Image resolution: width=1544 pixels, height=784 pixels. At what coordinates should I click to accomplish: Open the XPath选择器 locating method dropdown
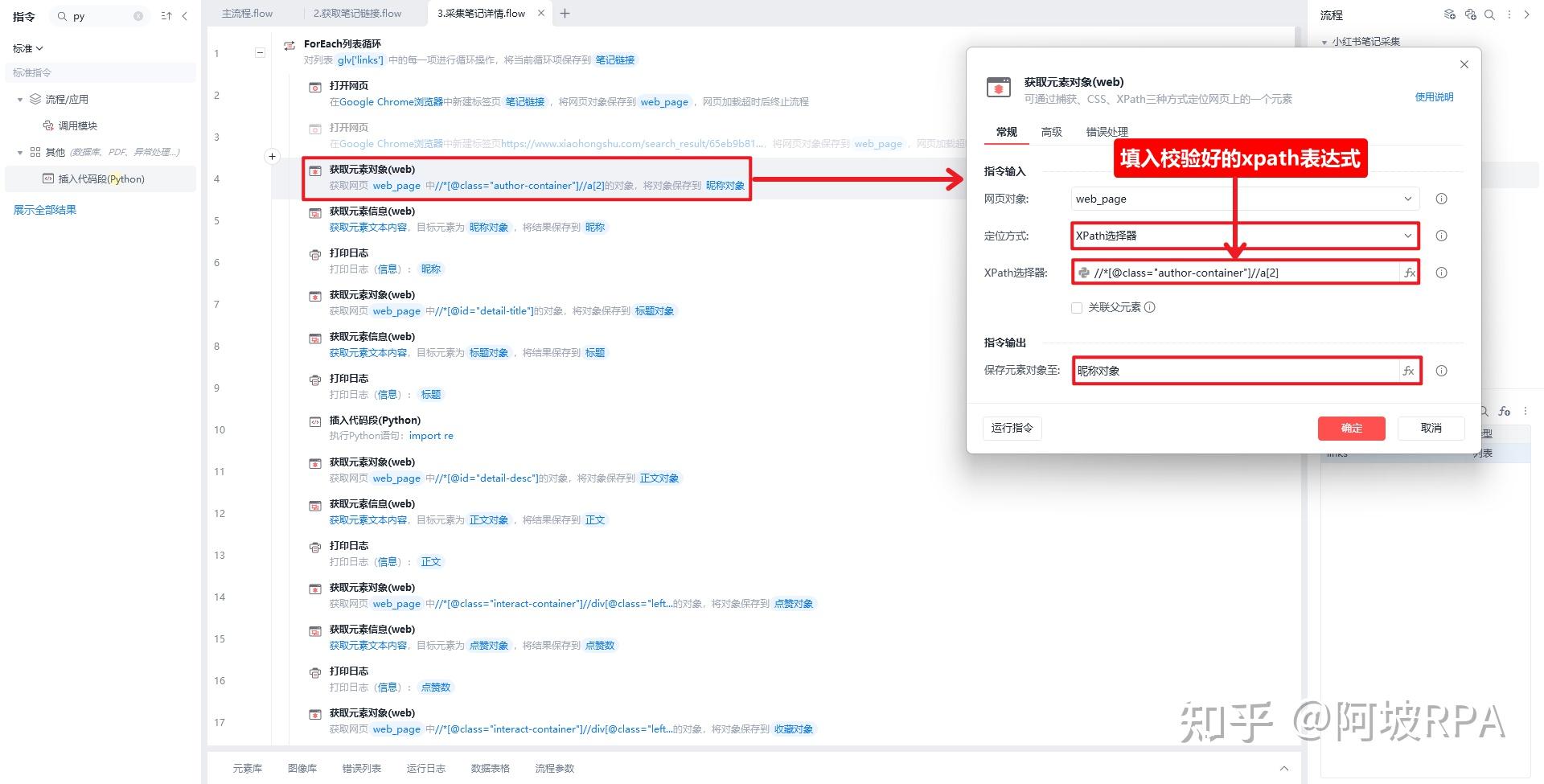1407,236
